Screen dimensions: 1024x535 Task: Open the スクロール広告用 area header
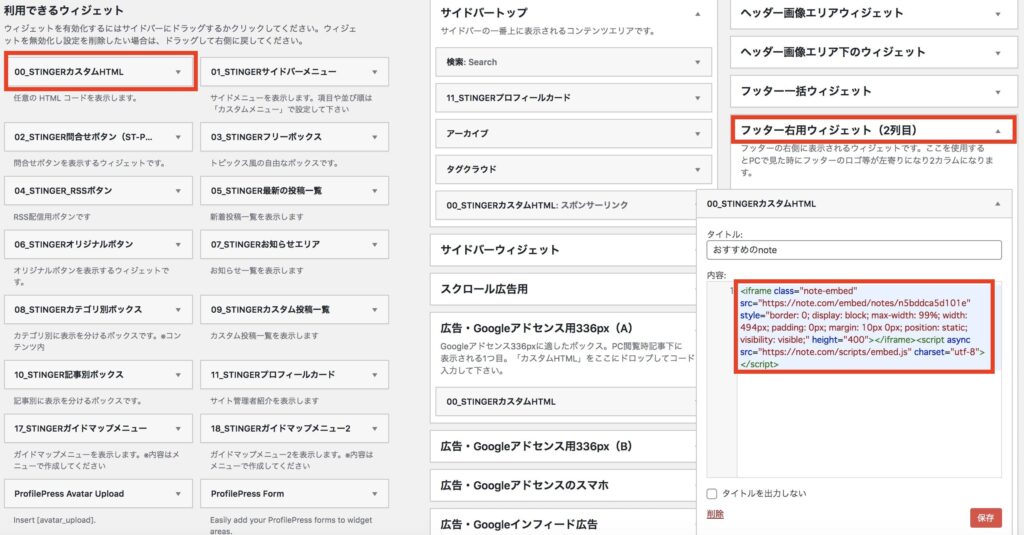[x=563, y=289]
